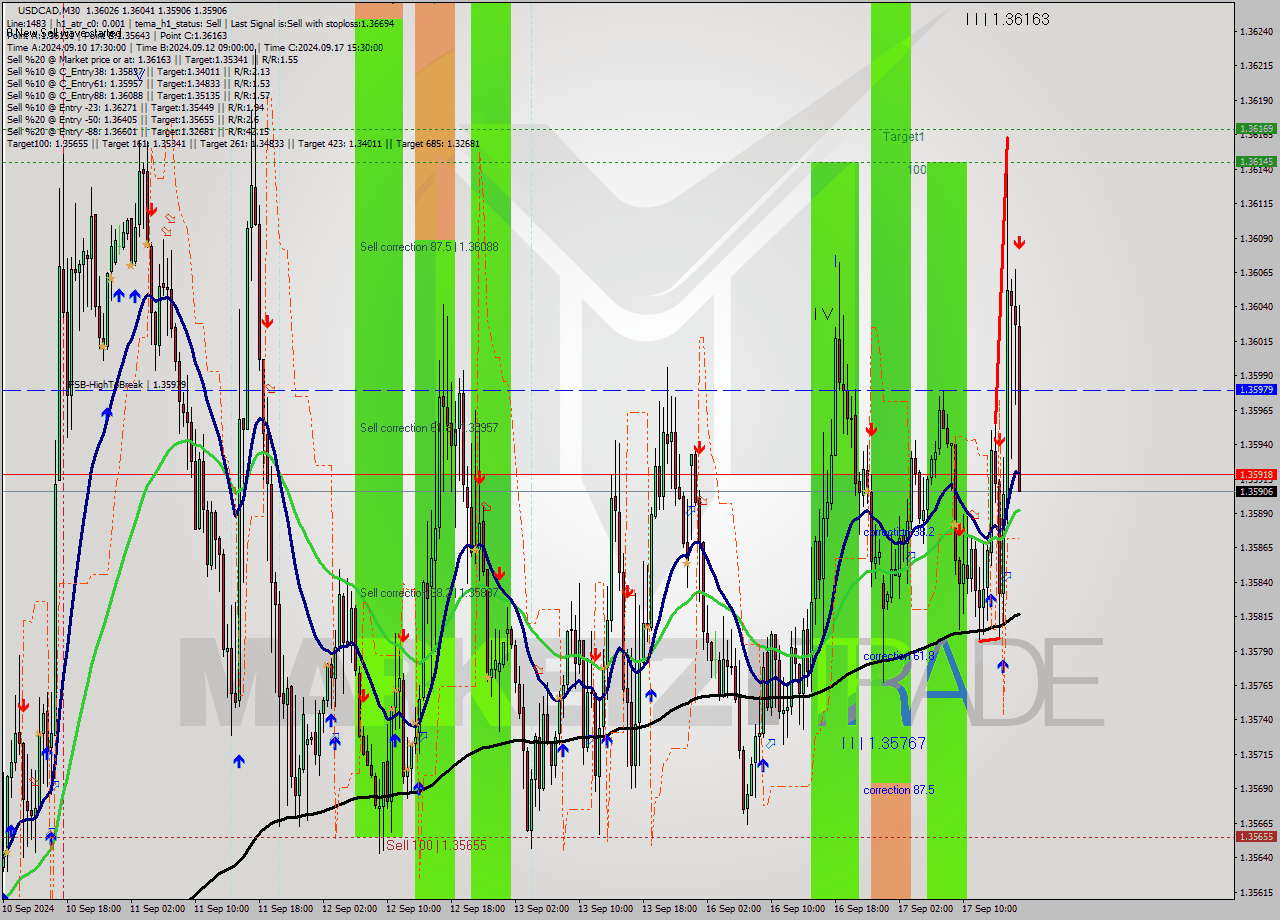Image resolution: width=1280 pixels, height=920 pixels.
Task: Click the blue 'correction 38.2' label
Action: [898, 532]
